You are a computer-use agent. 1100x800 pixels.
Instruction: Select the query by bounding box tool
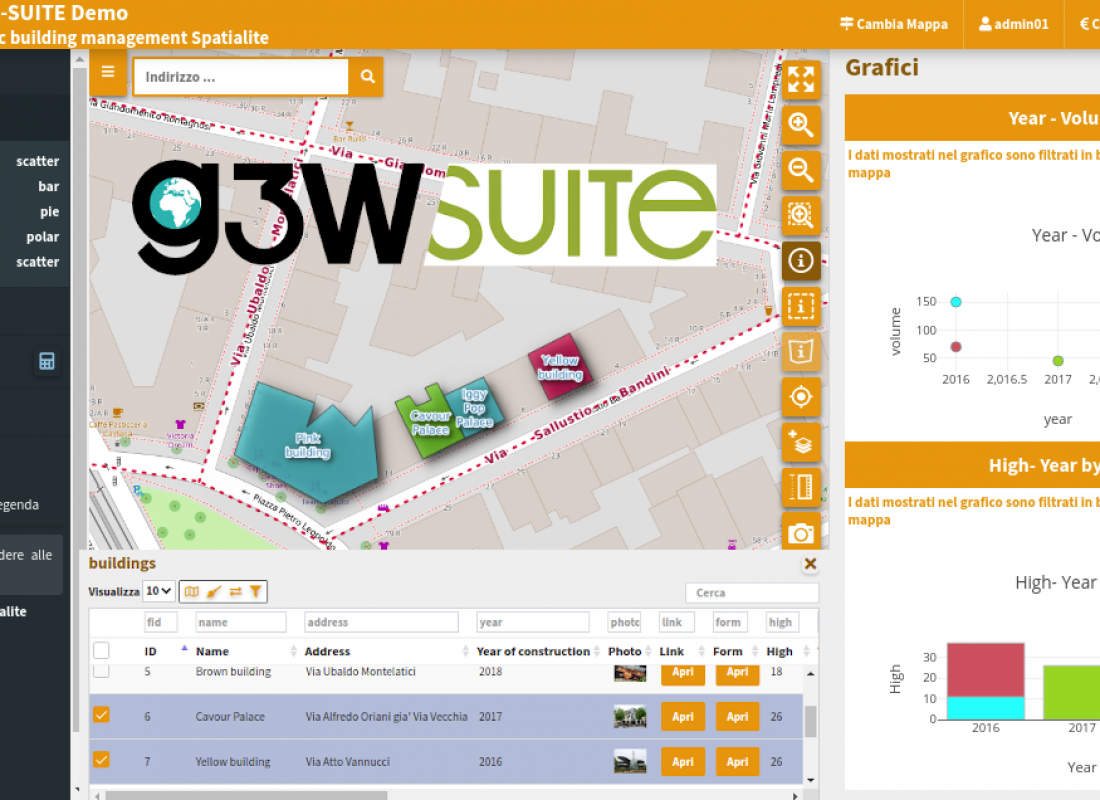pos(800,307)
